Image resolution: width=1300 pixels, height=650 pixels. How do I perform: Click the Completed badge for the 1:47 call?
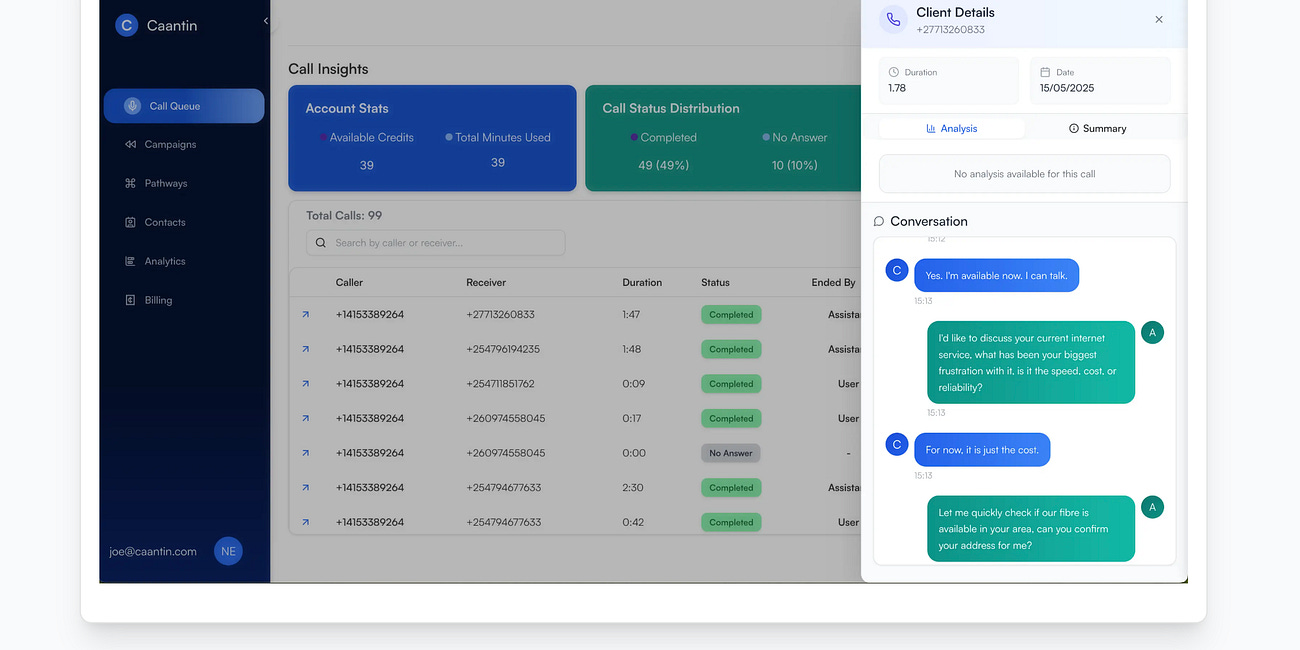coord(731,314)
